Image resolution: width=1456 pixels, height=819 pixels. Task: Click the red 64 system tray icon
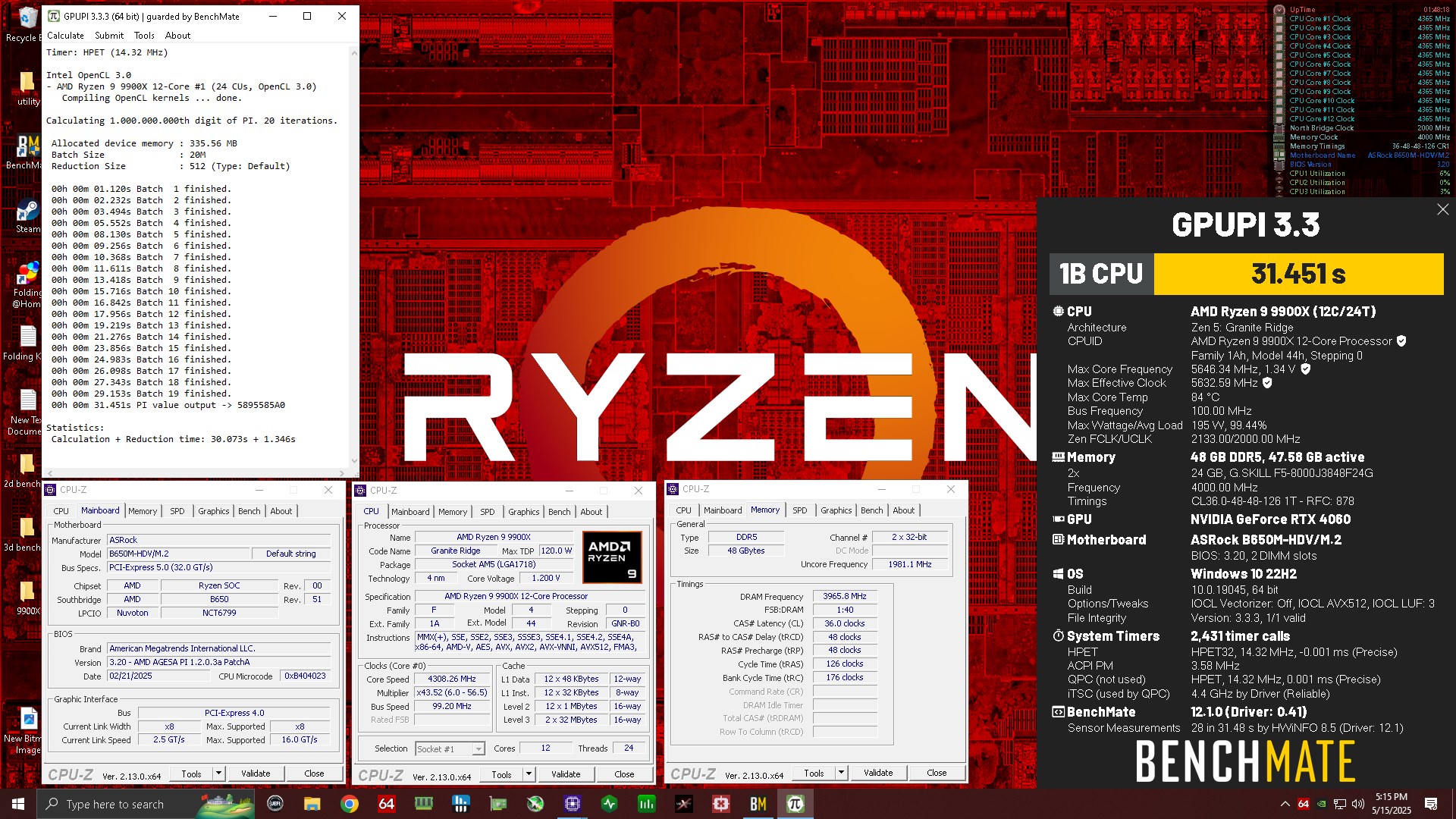[x=1304, y=804]
